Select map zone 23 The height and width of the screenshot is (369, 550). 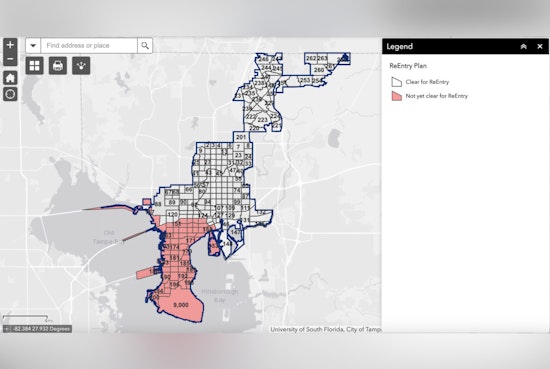tap(238, 155)
